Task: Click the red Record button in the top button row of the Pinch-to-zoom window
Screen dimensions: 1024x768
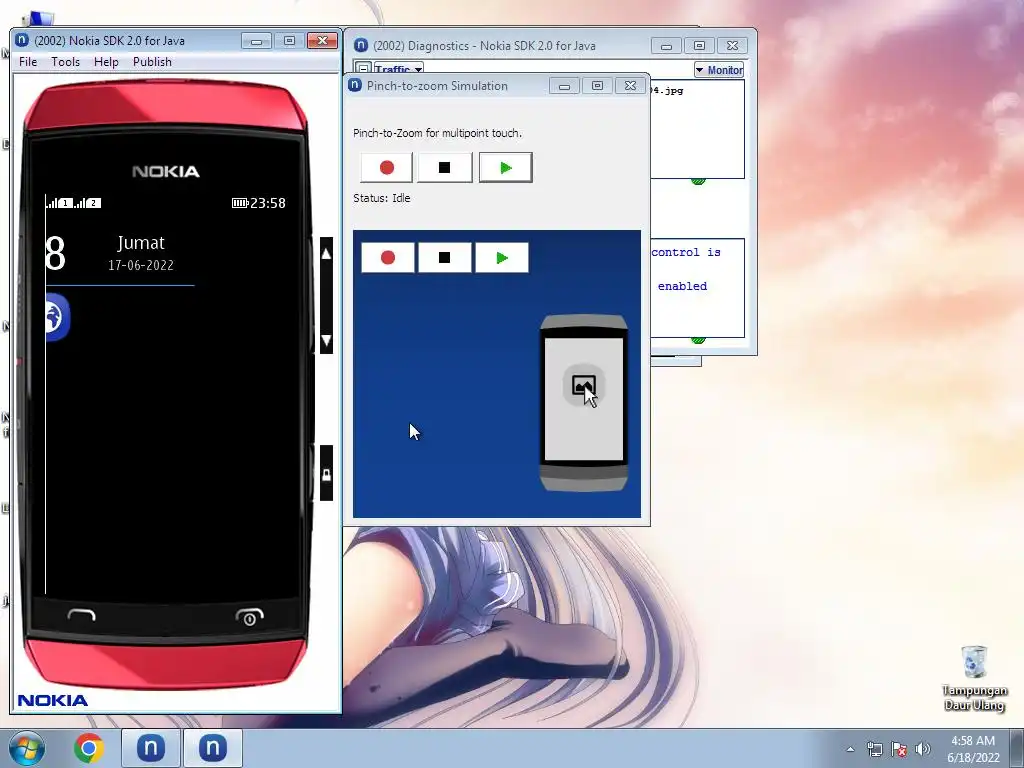Action: [x=387, y=168]
